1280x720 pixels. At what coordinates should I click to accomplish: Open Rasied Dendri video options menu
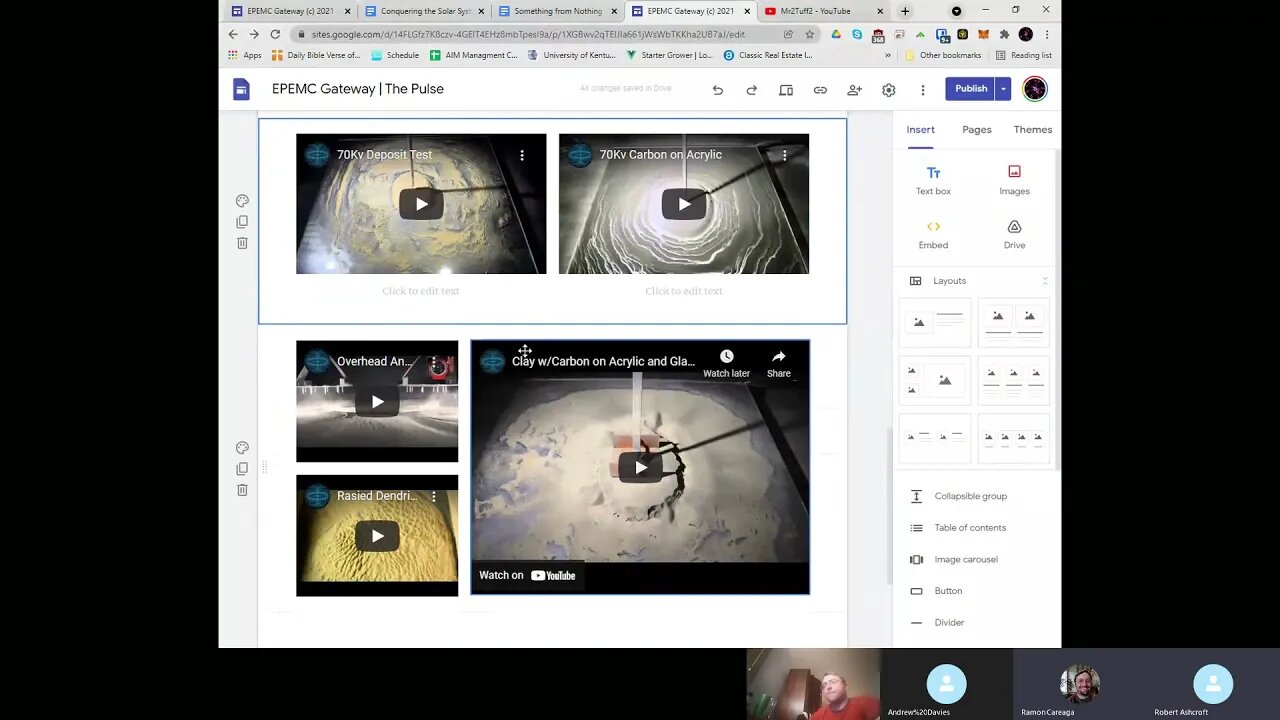[433, 496]
